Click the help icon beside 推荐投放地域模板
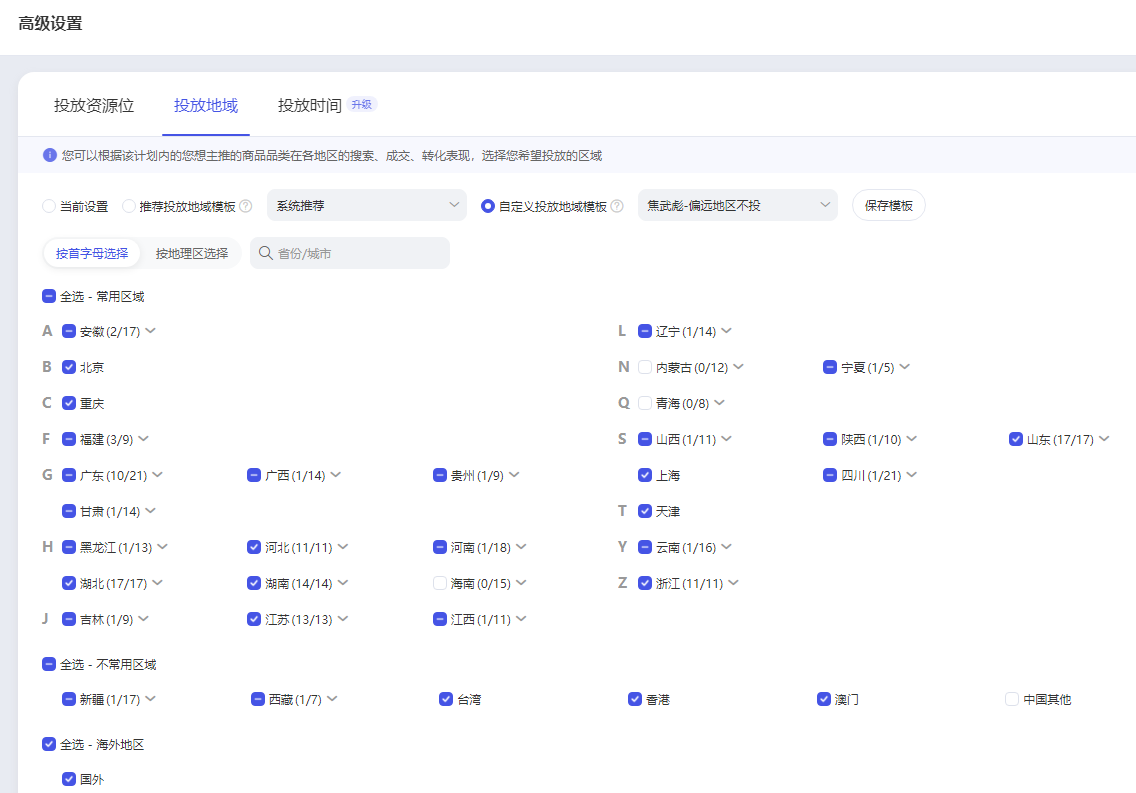This screenshot has height=793, width=1136. (246, 206)
